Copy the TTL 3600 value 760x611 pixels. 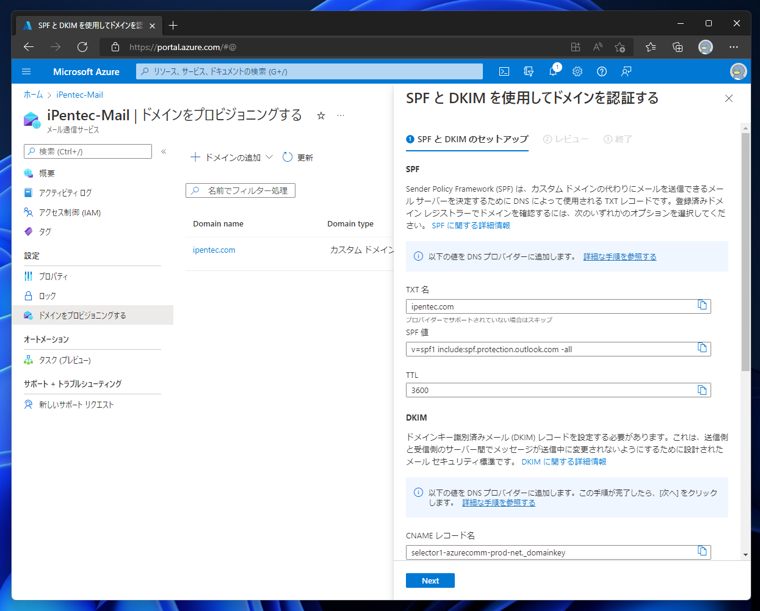pyautogui.click(x=702, y=390)
